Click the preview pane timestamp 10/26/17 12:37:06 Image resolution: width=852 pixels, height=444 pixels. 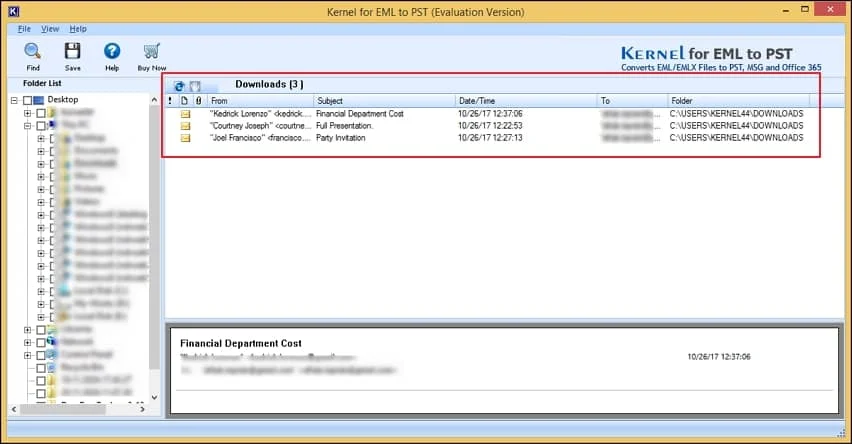(x=719, y=357)
